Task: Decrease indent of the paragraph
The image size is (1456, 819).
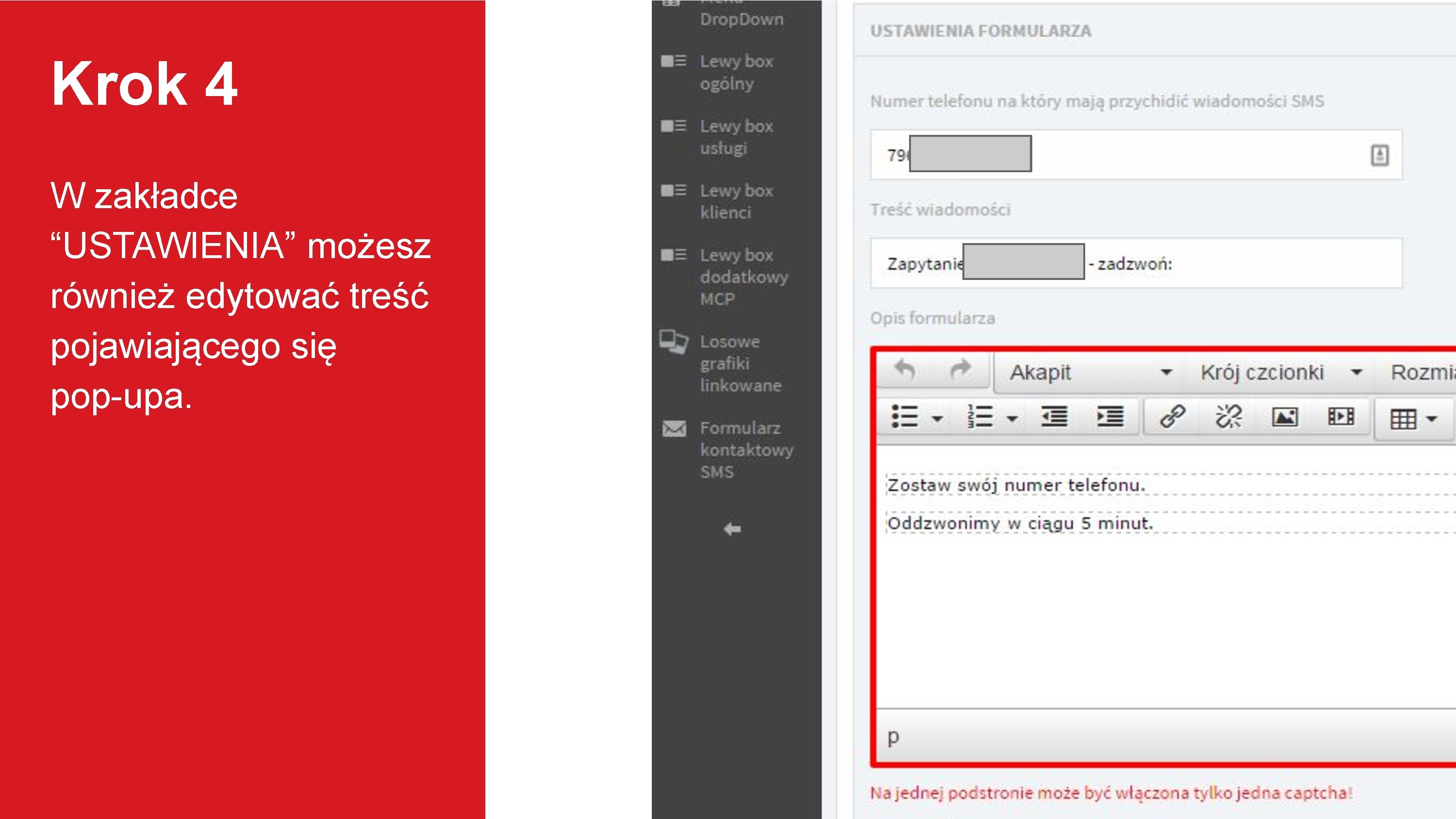Action: tap(1054, 417)
